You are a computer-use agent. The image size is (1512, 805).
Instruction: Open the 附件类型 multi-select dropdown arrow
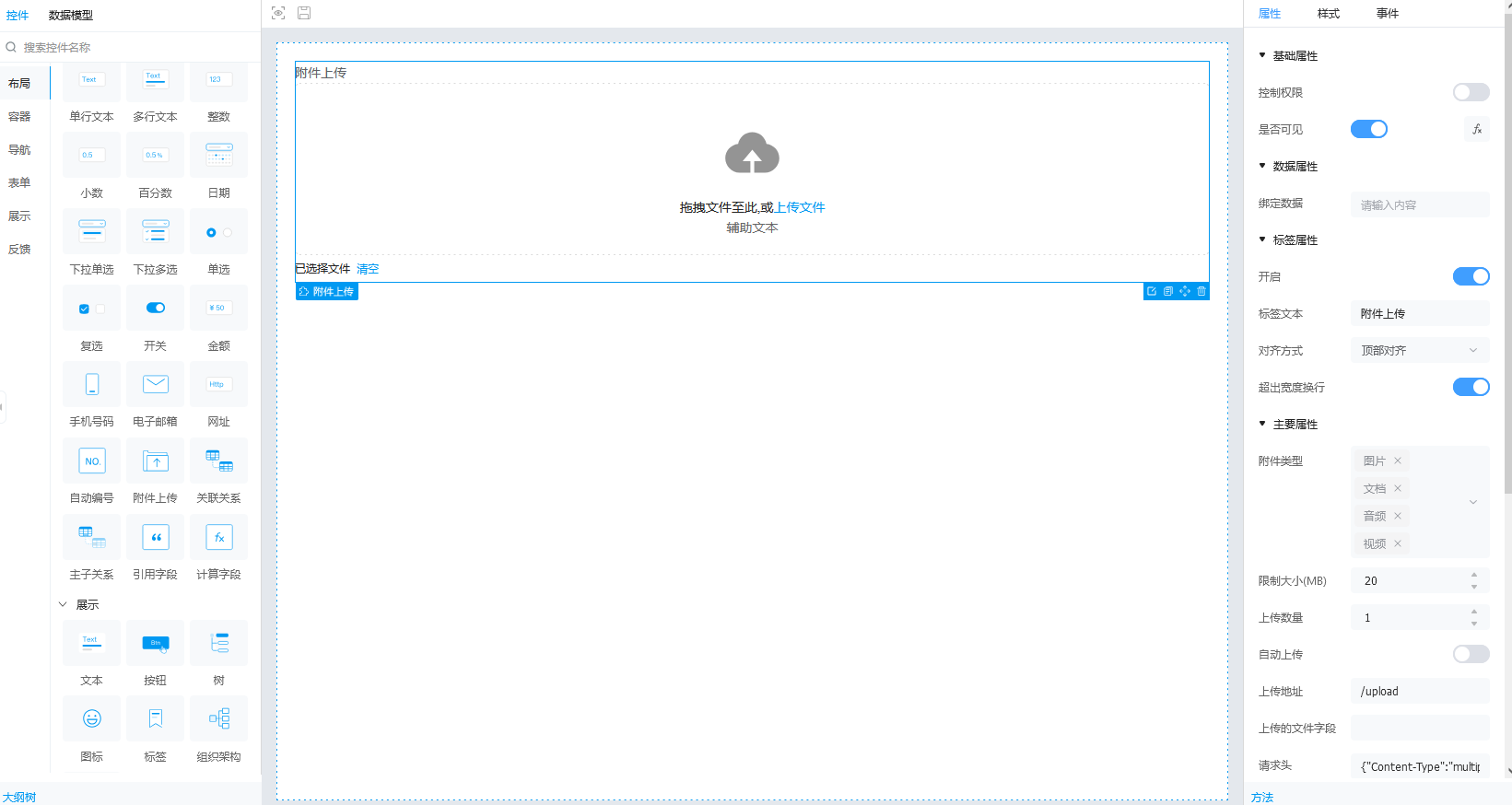(x=1473, y=502)
